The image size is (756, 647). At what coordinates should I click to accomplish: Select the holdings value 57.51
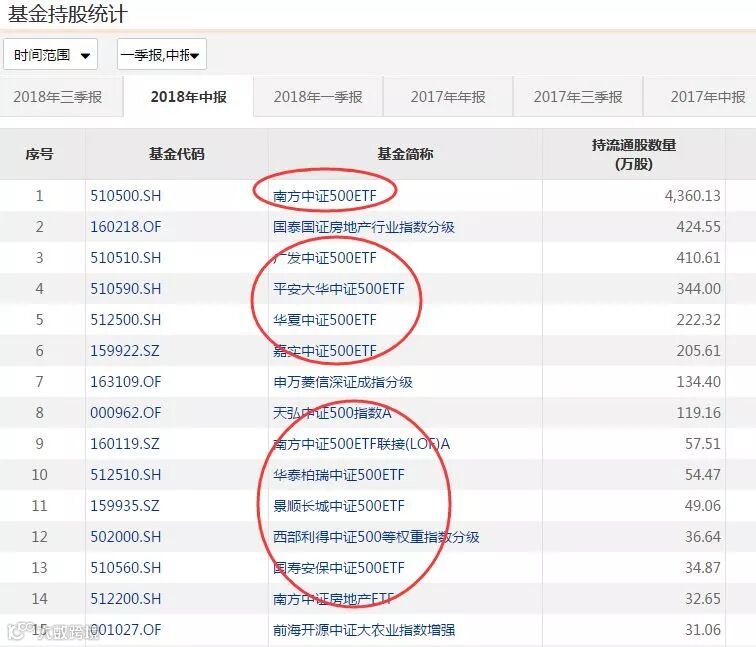point(702,444)
